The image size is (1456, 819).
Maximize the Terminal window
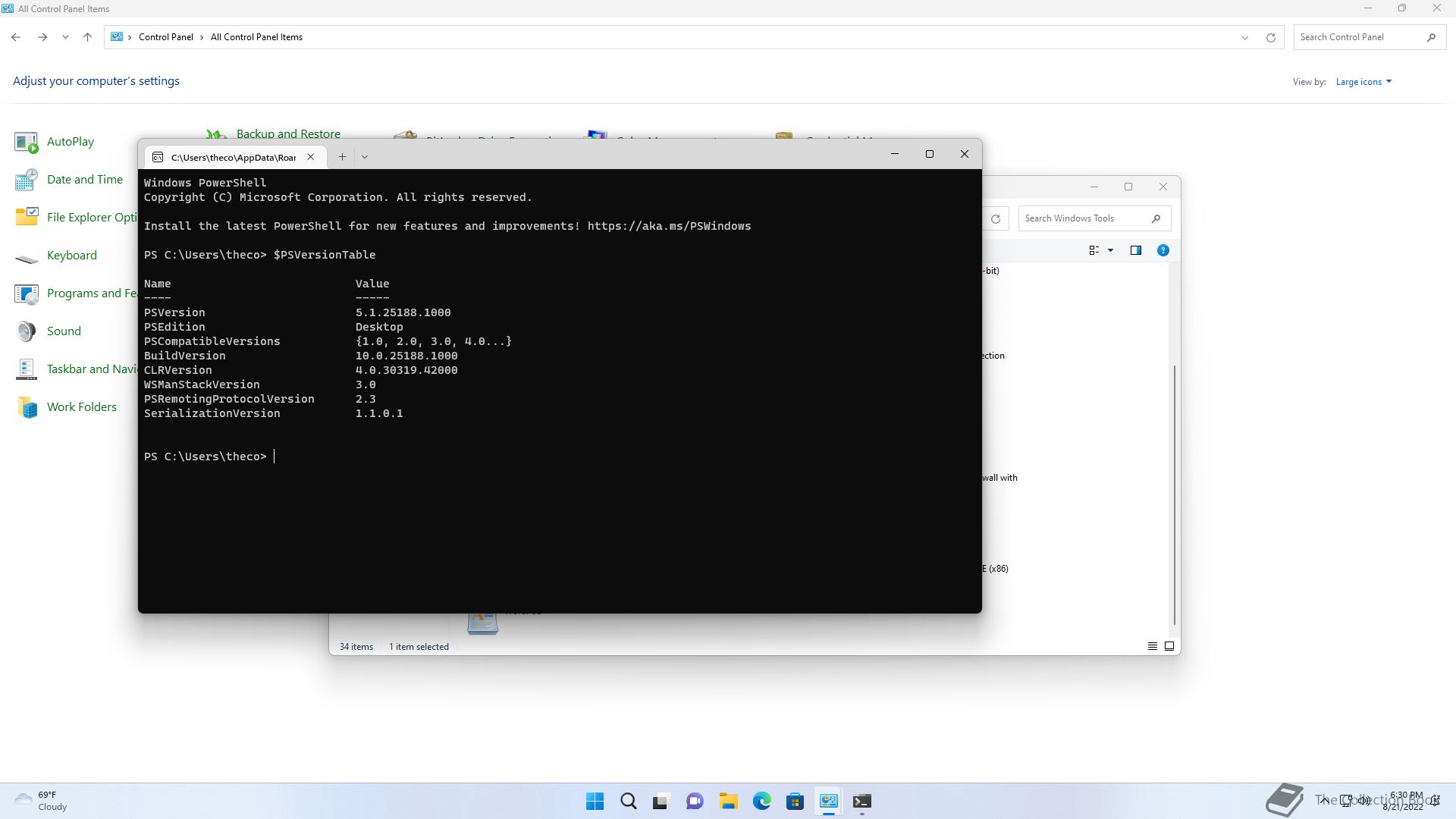point(930,154)
